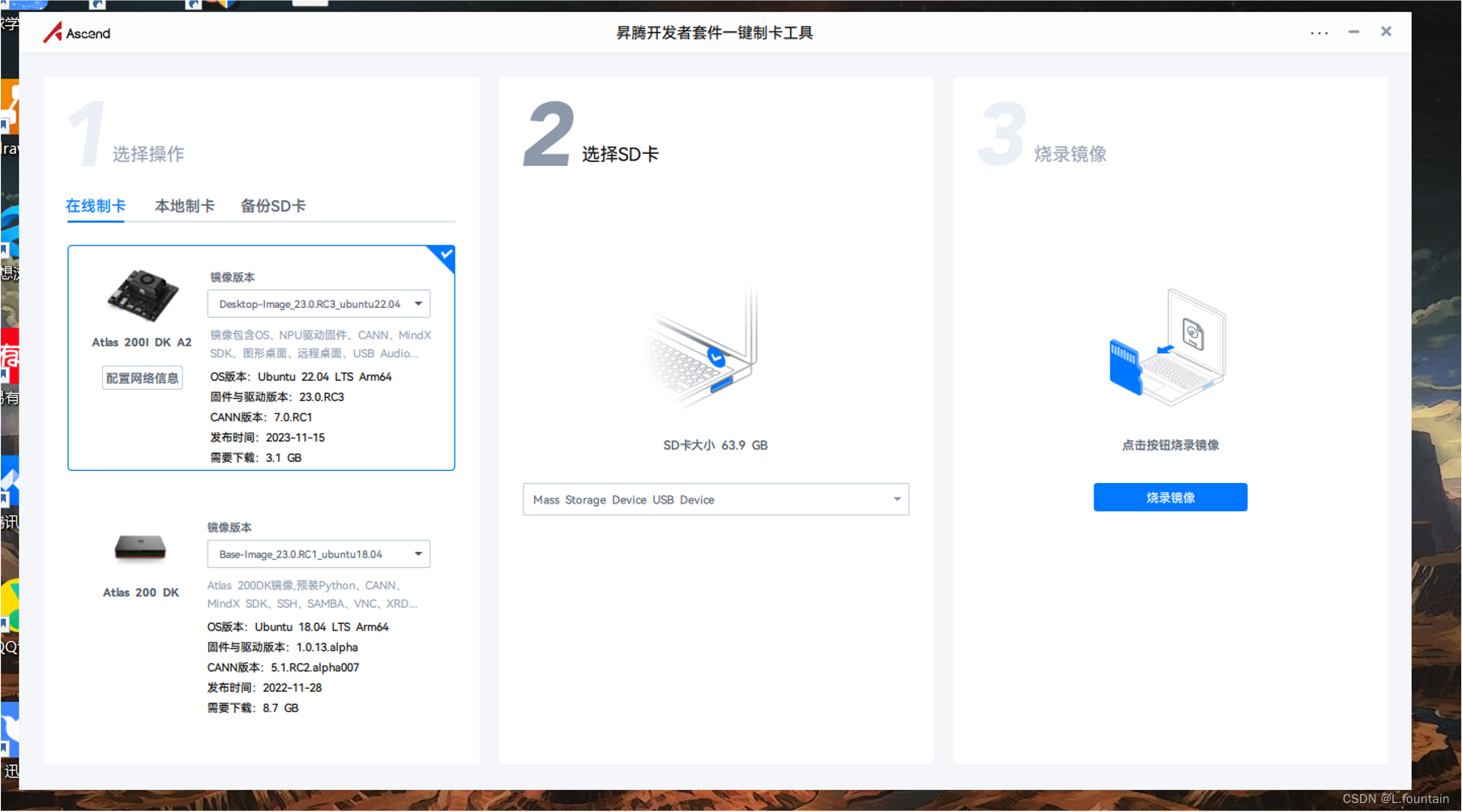Click the Ubuntu 22.04 LTS Arm64 OS version text
Viewport: 1462px width, 812px height.
pos(301,377)
